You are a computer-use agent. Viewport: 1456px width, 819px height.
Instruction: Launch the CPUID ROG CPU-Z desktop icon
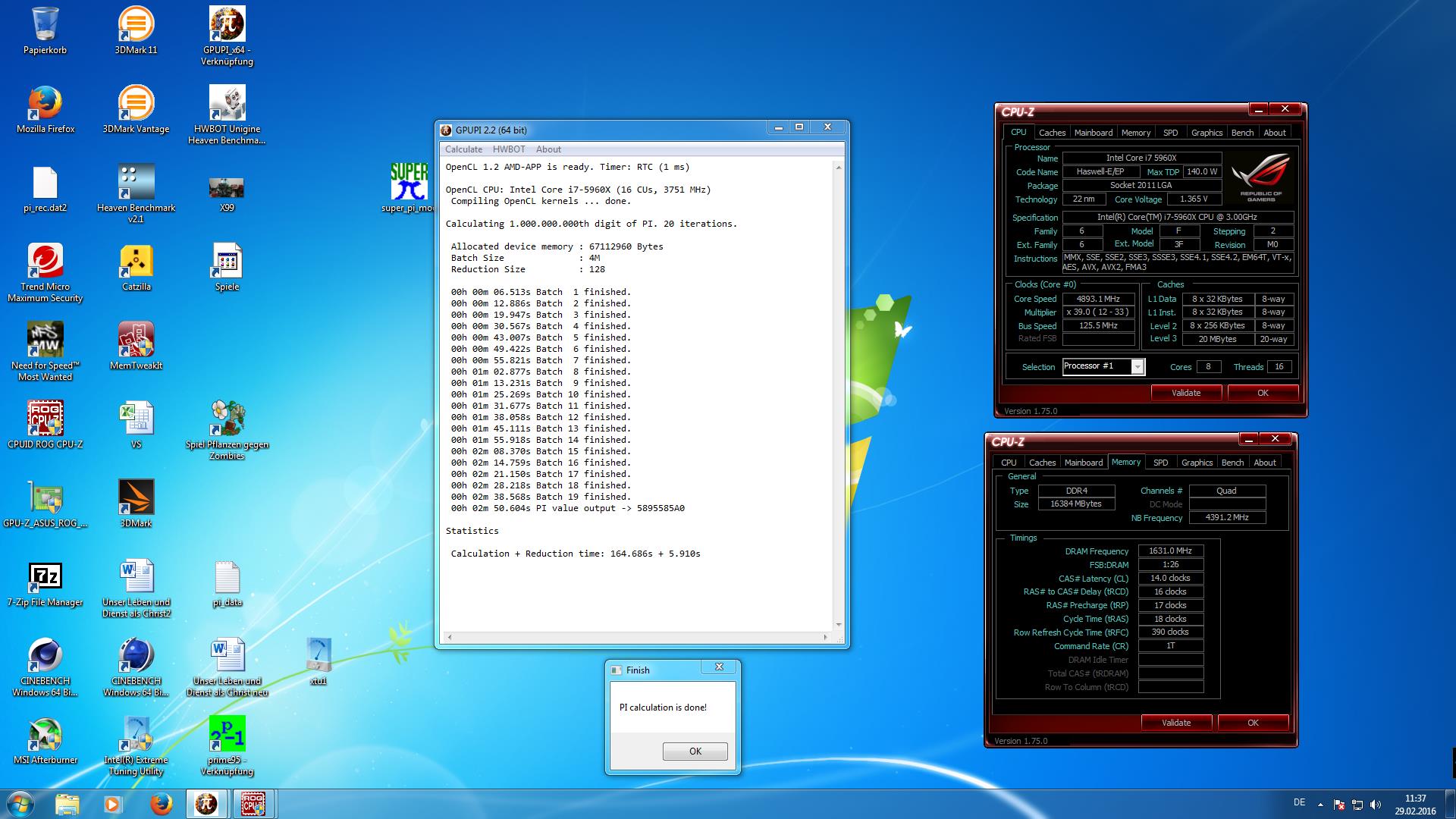click(45, 425)
